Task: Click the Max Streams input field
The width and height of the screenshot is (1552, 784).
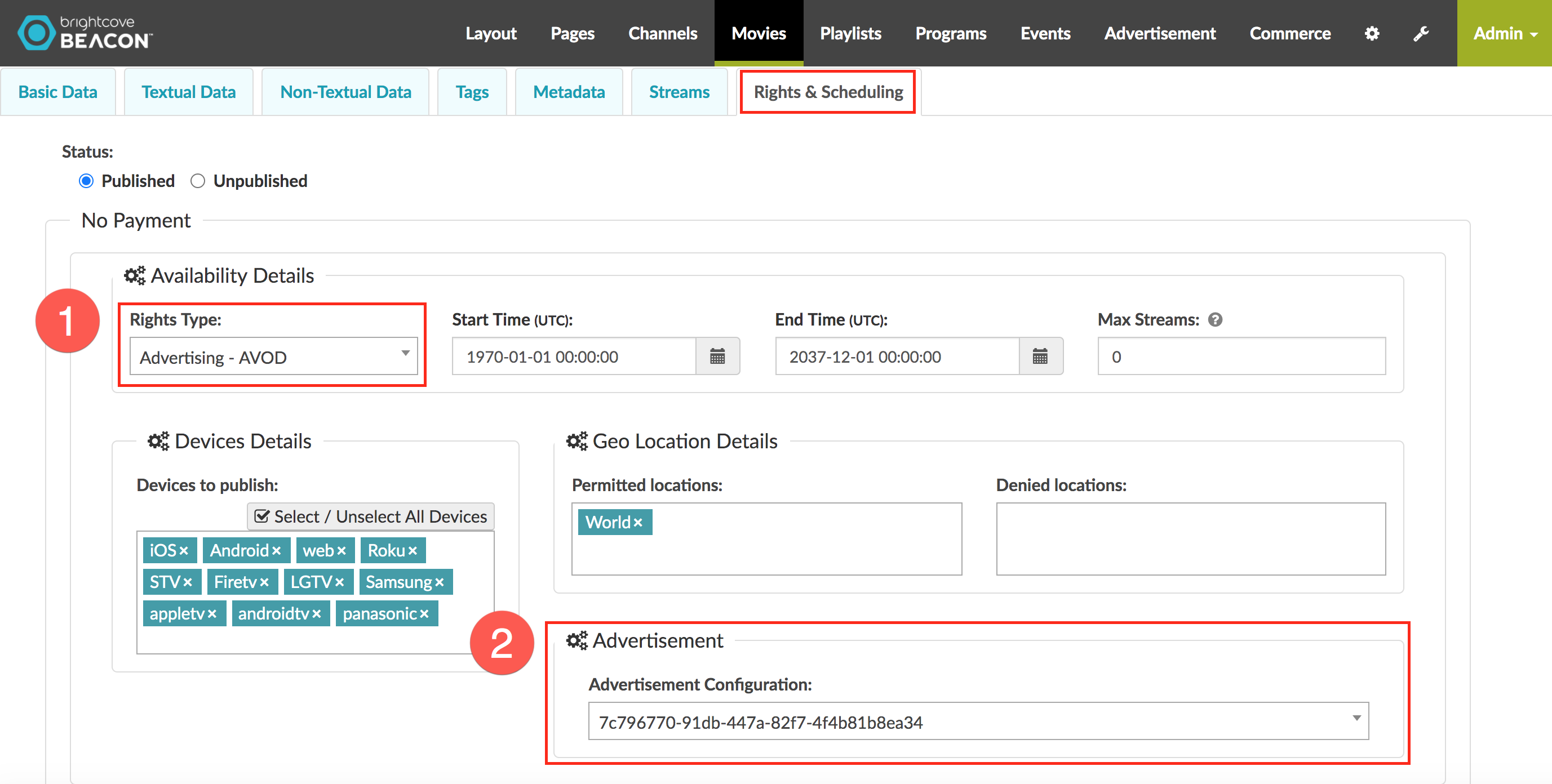Action: coord(1241,357)
